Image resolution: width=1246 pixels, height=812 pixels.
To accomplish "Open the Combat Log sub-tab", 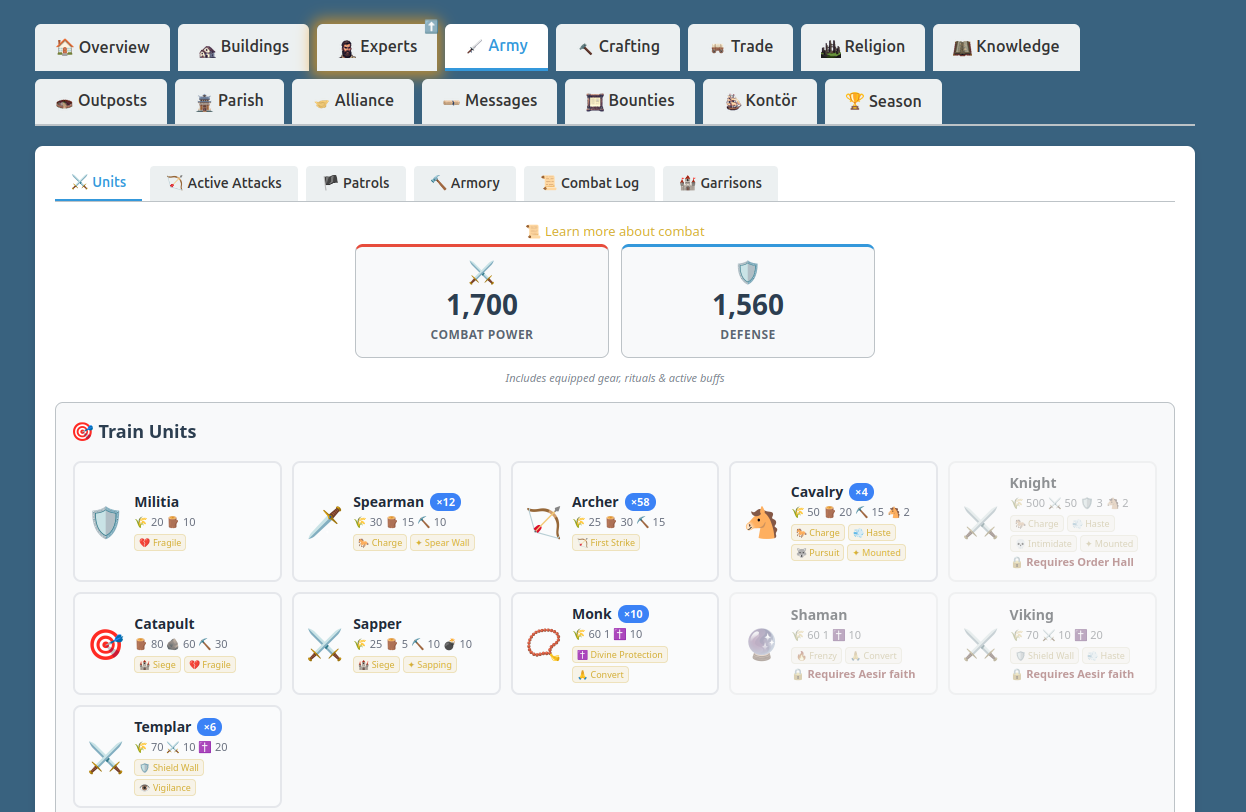I will 589,183.
